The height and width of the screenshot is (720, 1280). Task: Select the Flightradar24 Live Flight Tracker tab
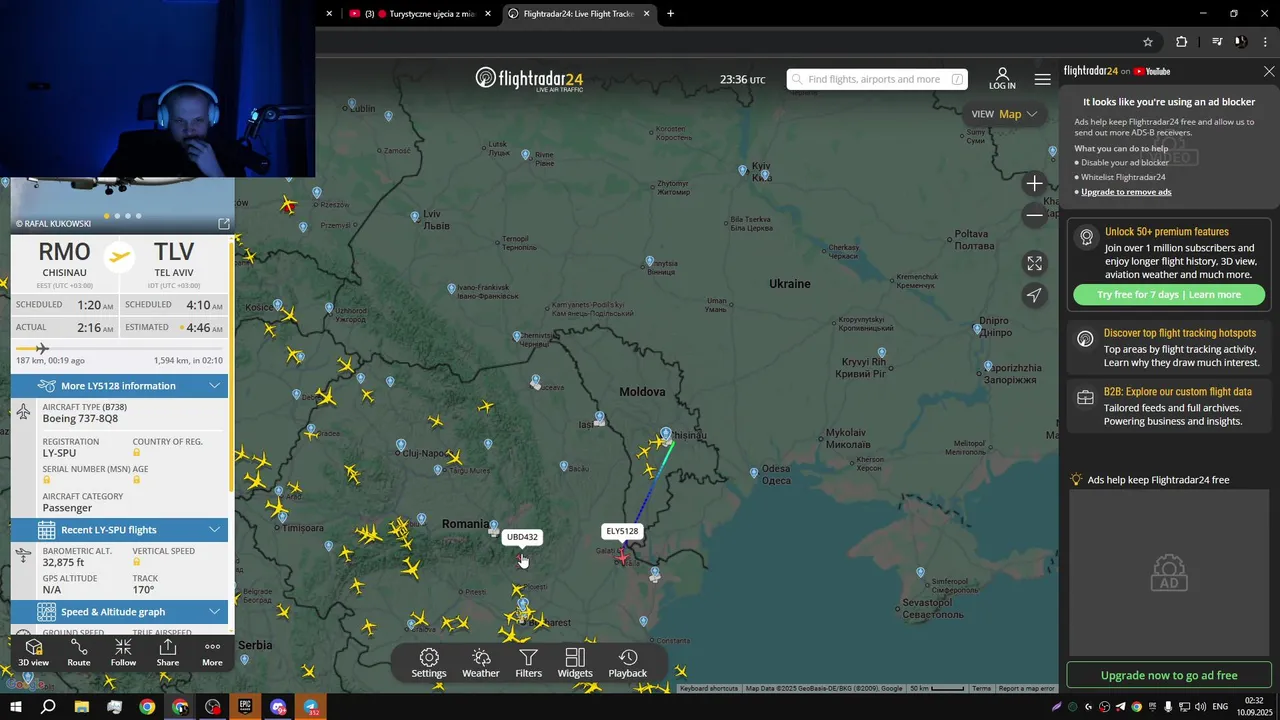[x=579, y=14]
